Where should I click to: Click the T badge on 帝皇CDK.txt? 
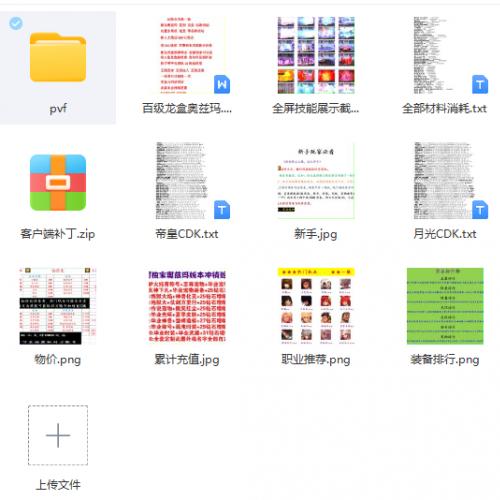pos(222,210)
